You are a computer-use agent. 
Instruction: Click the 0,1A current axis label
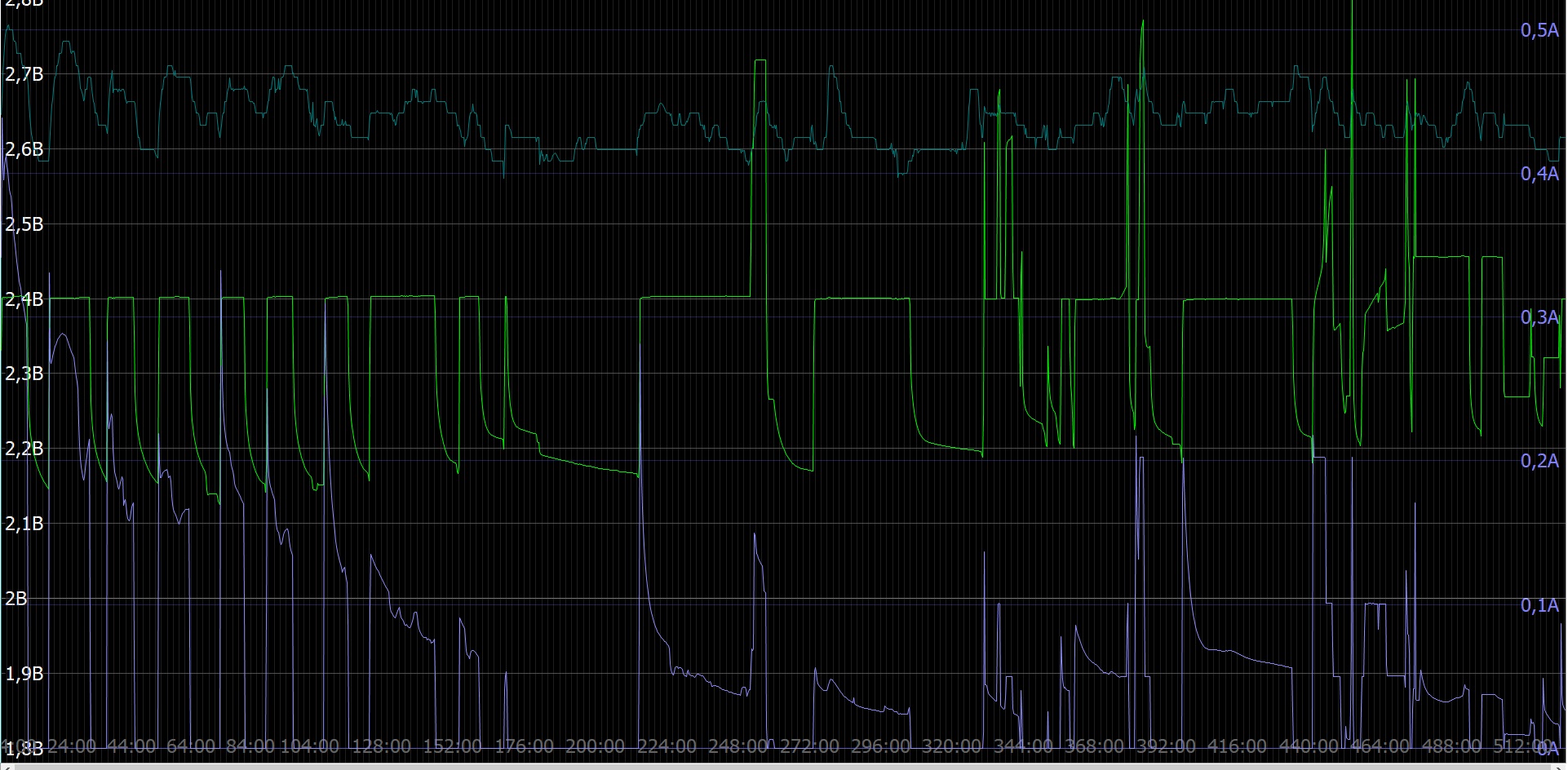point(1539,605)
